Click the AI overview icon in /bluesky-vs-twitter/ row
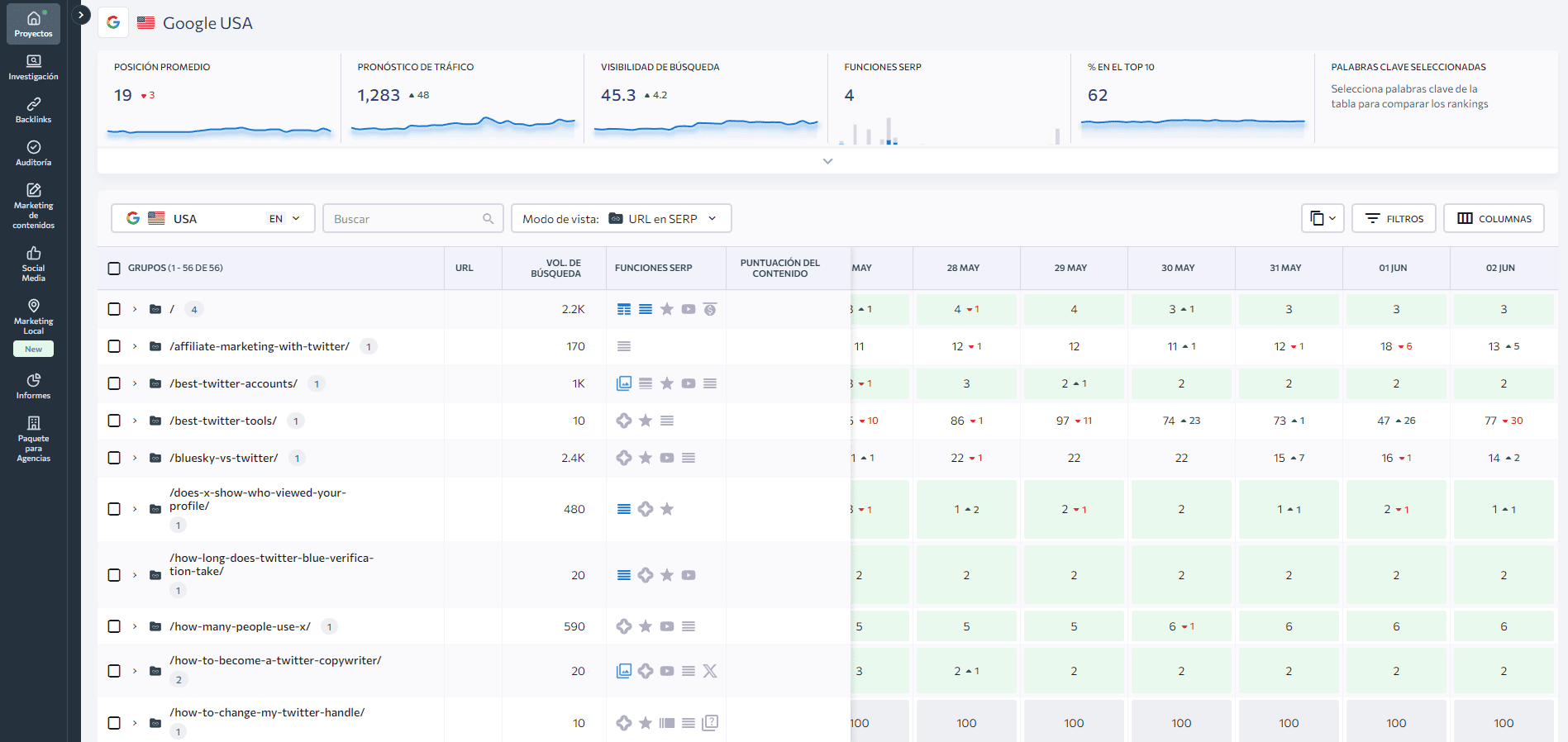Screen dimensions: 1568x742 pyautogui.click(x=624, y=458)
